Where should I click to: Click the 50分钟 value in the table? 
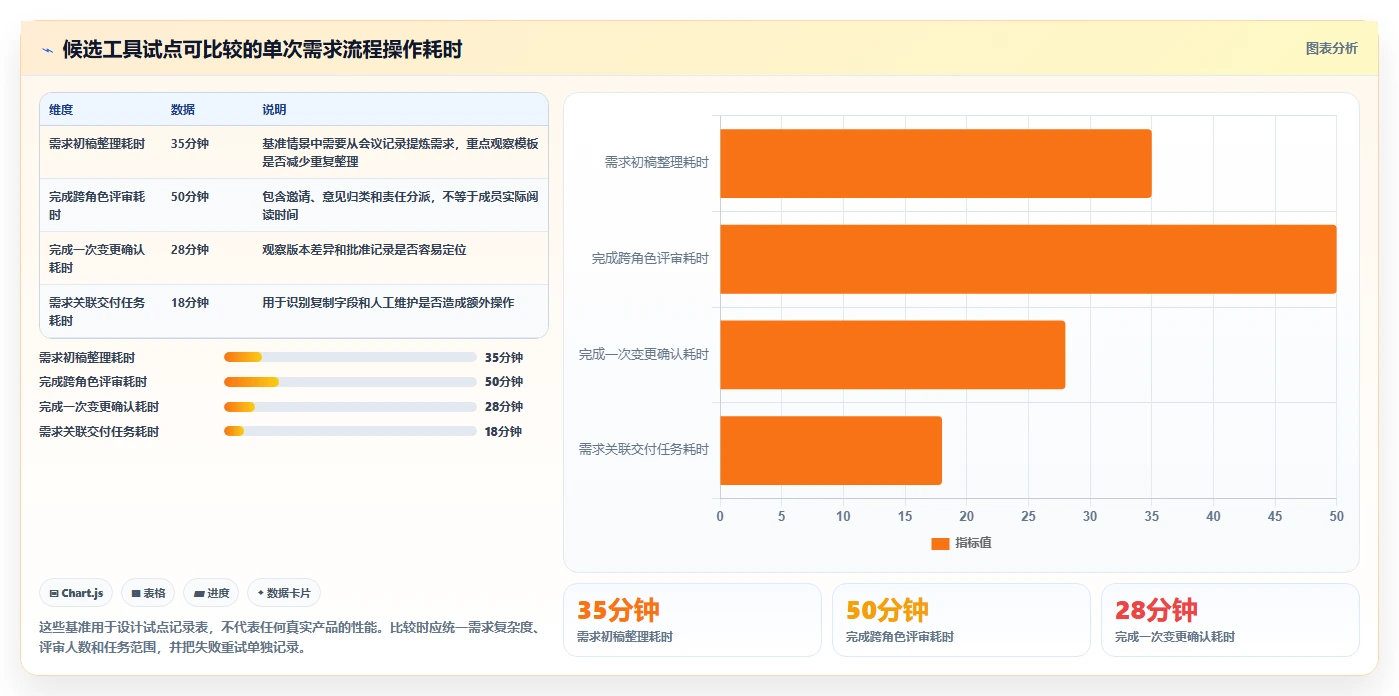click(190, 197)
